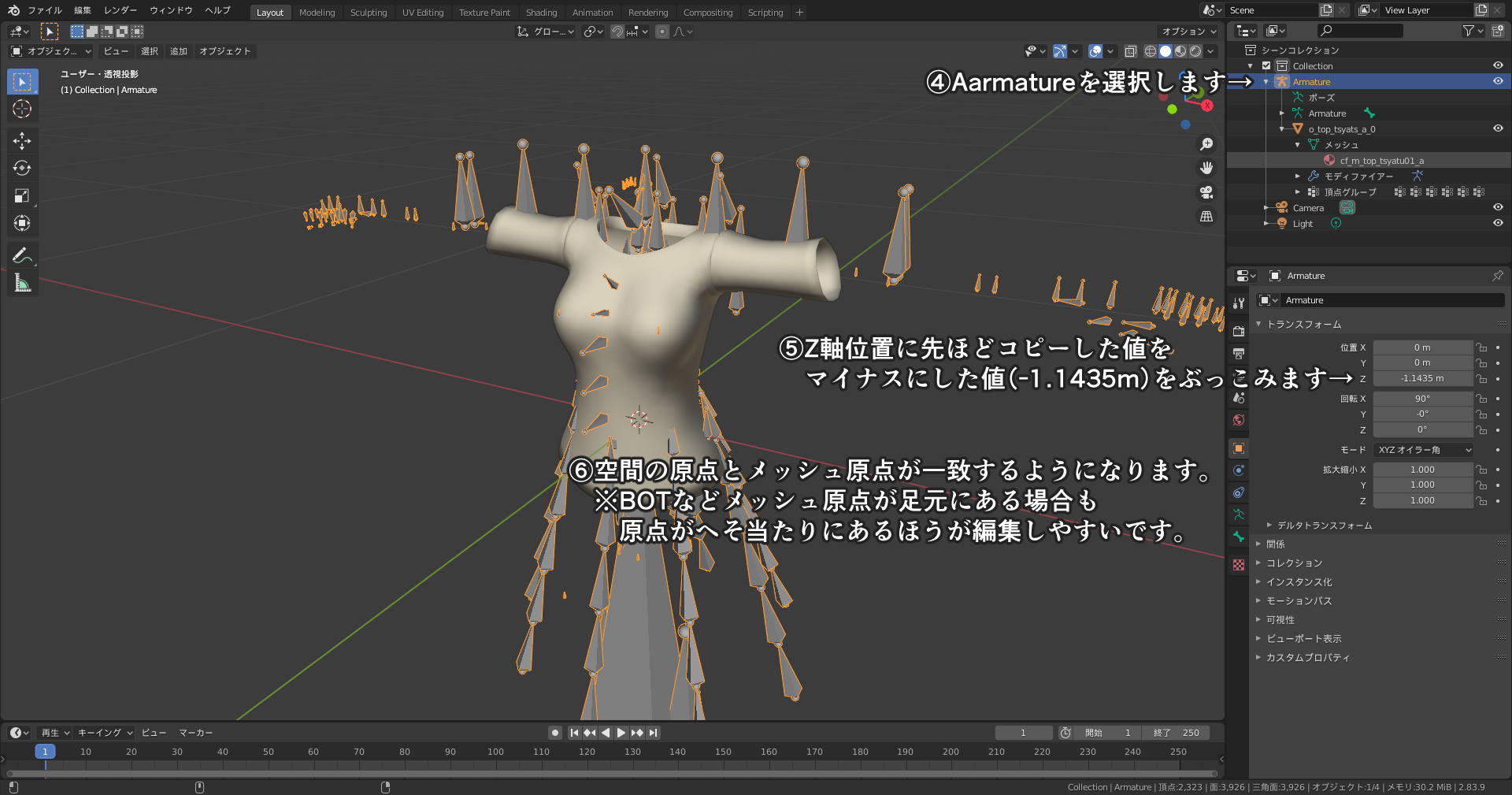Switch to the Sculpting workspace tab
Screen dimensions: 1512x795
[369, 13]
